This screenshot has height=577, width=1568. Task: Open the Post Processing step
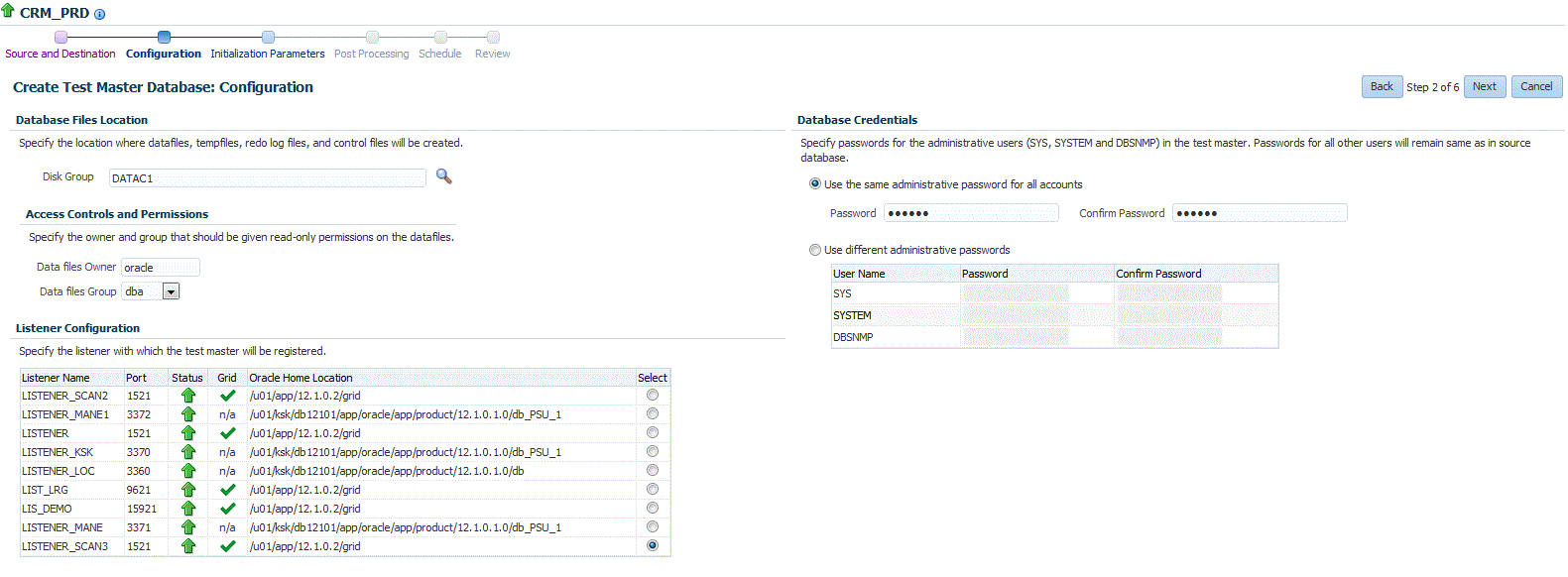372,54
